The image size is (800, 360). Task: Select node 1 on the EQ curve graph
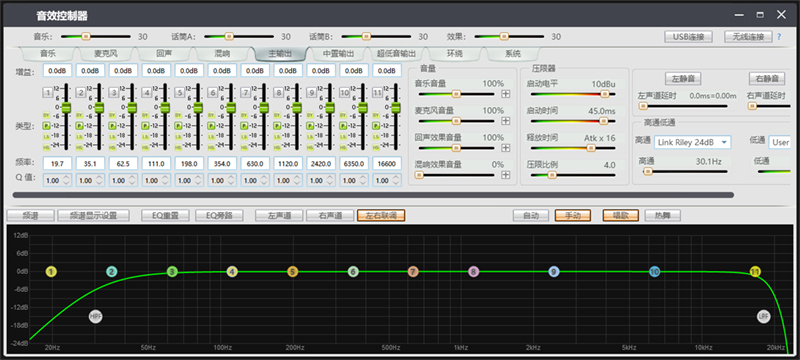pyautogui.click(x=51, y=272)
